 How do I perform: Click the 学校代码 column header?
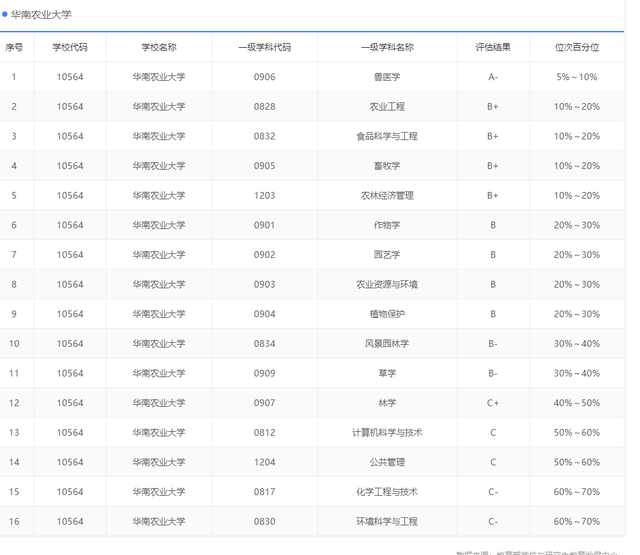pos(70,47)
